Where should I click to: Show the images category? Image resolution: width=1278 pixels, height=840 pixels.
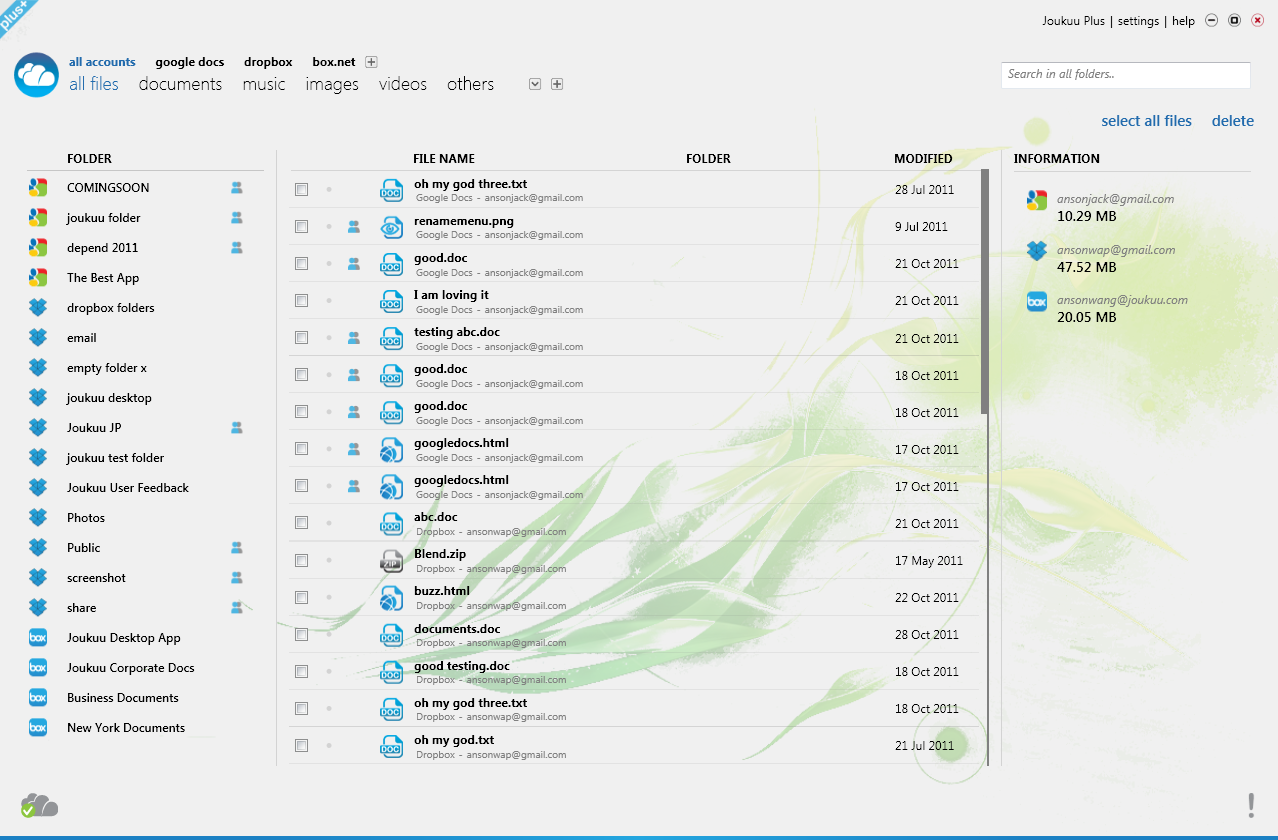[332, 84]
